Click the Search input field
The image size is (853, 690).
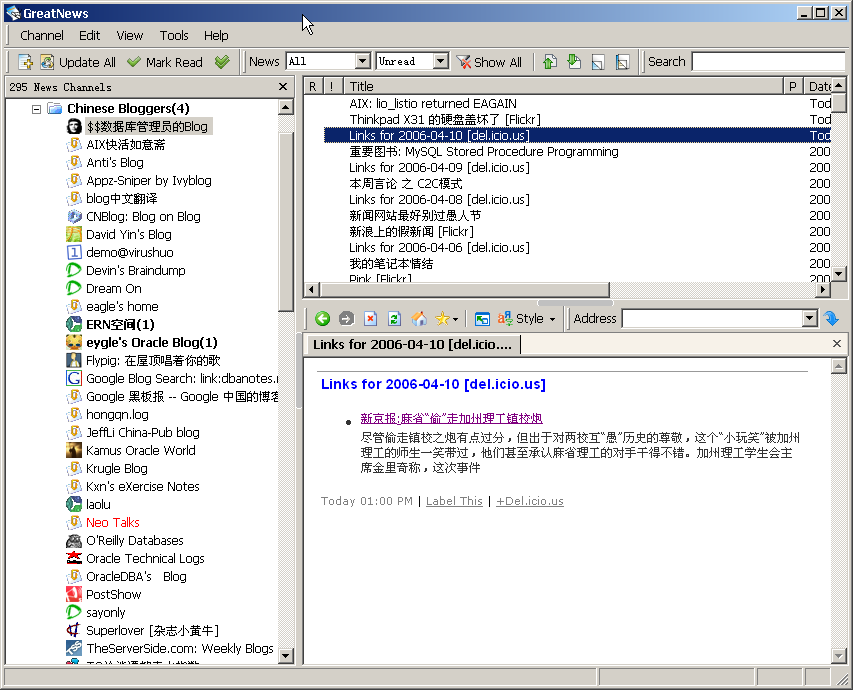tap(768, 61)
